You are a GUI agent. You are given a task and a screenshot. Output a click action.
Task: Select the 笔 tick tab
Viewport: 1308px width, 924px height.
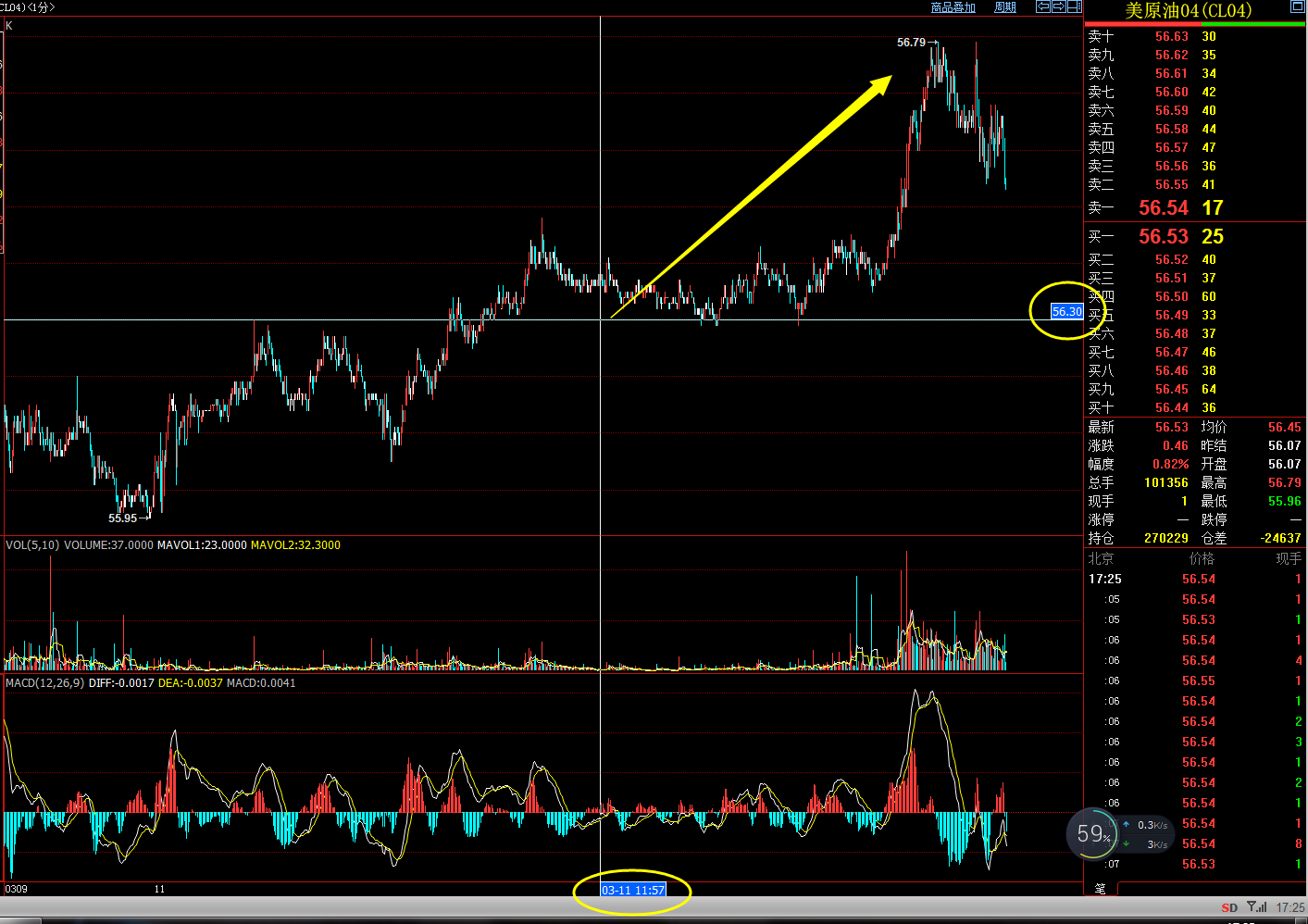(x=1101, y=888)
